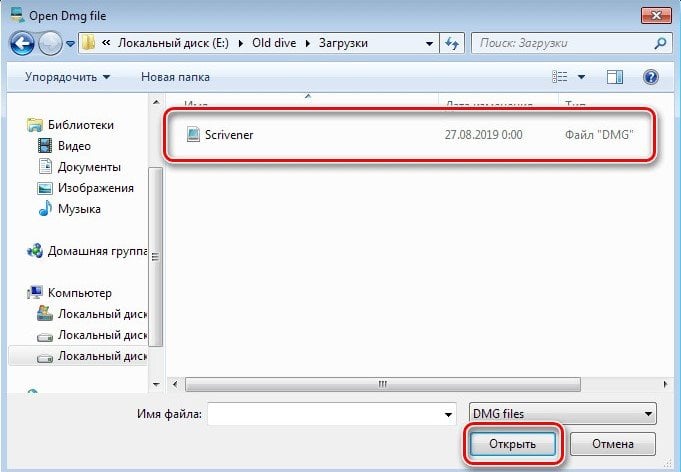Select the second Локальный диск under Компьютер
Screen dimensions: 681x472
click(x=102, y=335)
